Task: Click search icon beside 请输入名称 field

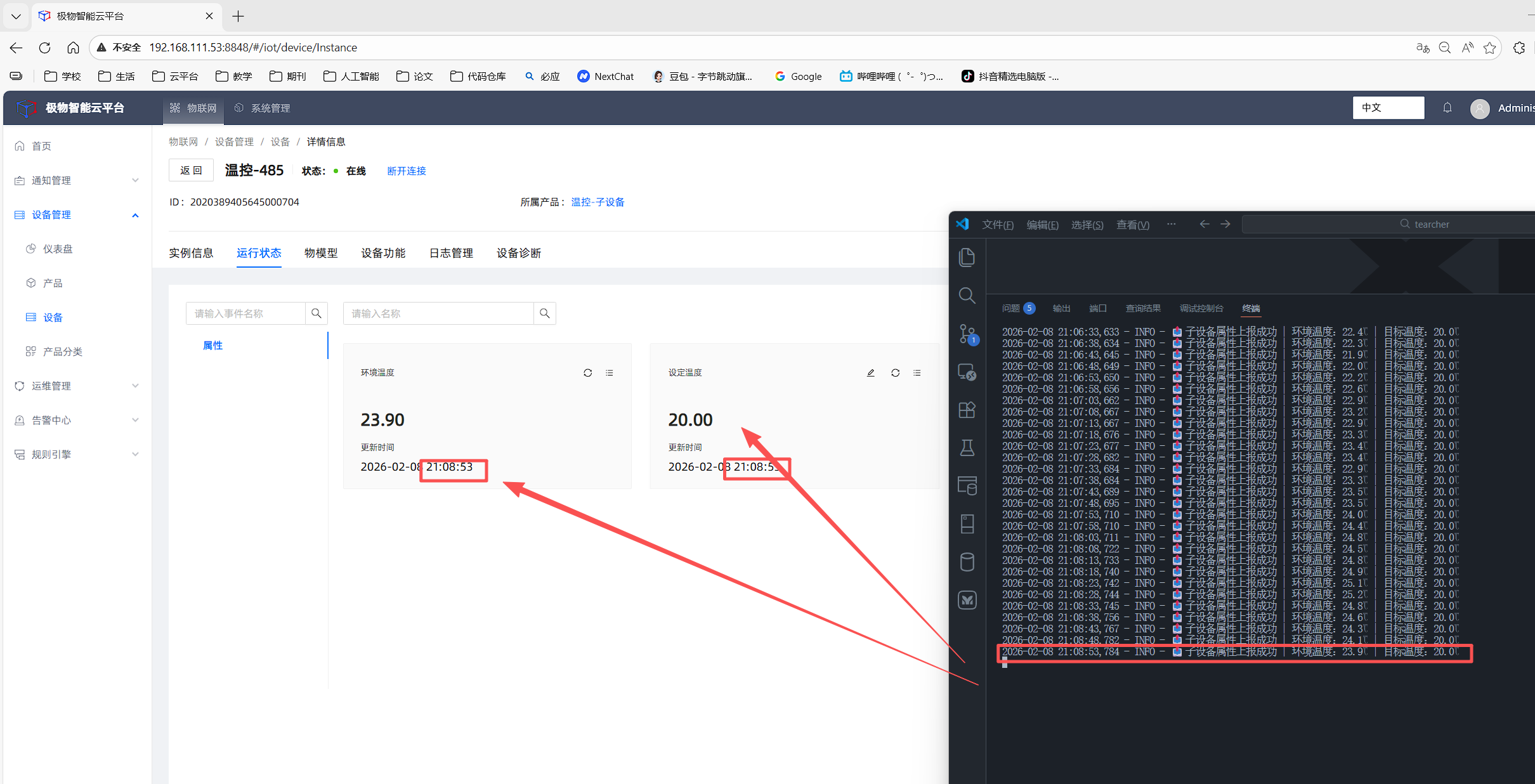Action: (x=544, y=313)
